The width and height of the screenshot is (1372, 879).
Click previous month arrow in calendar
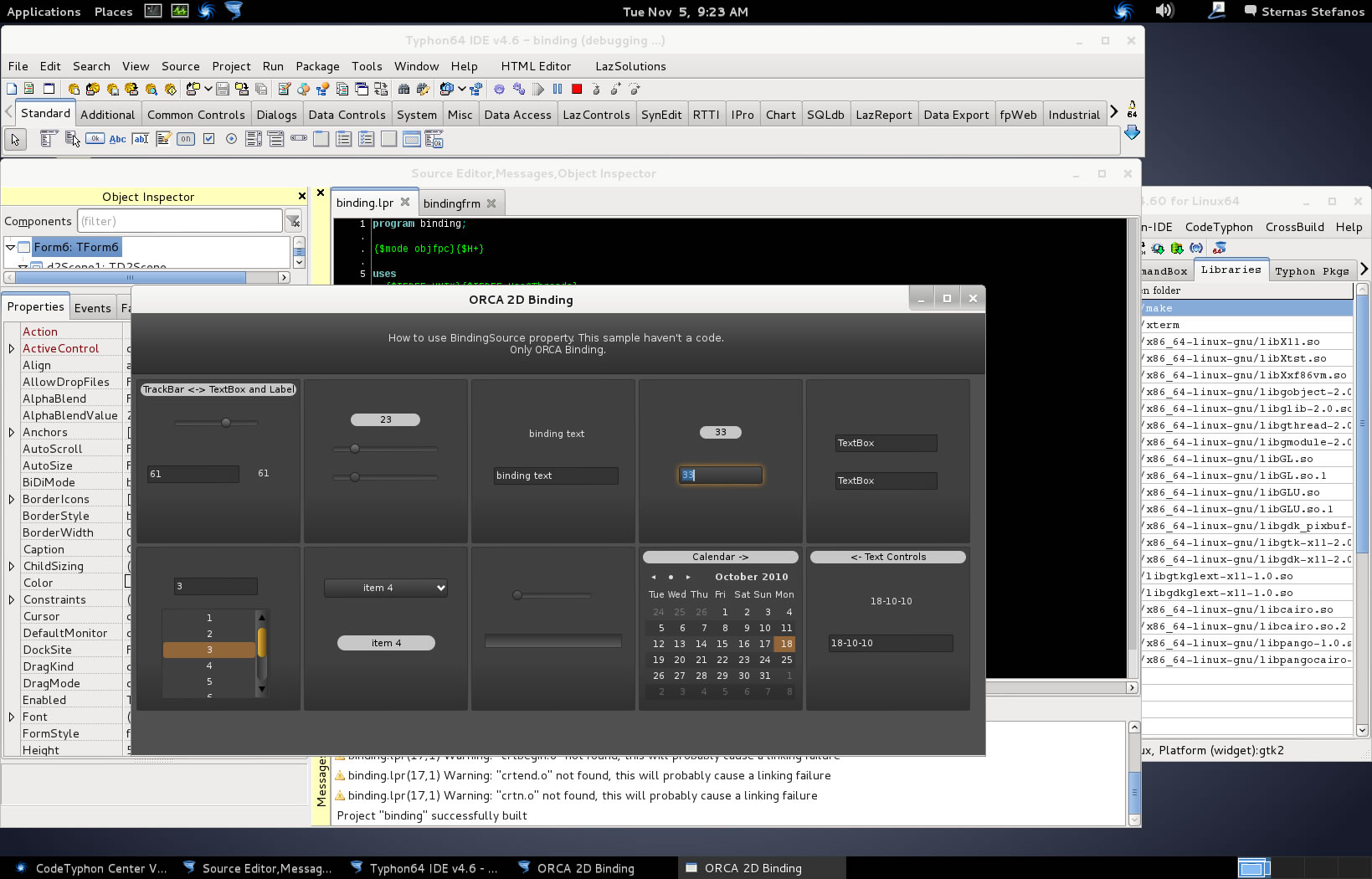pyautogui.click(x=653, y=577)
